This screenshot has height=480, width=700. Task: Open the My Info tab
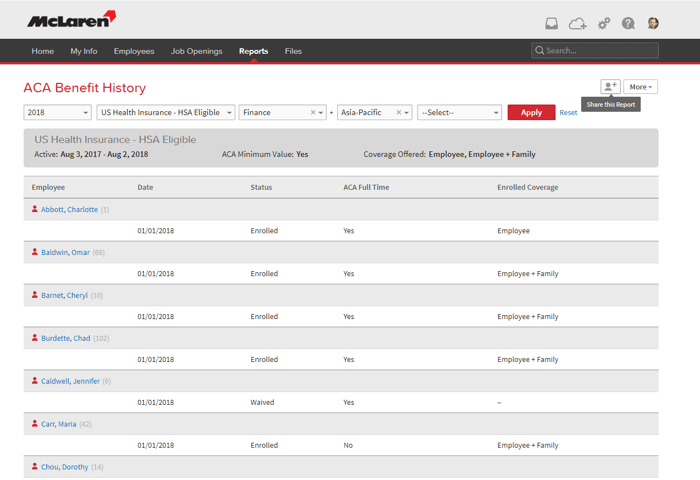83,51
